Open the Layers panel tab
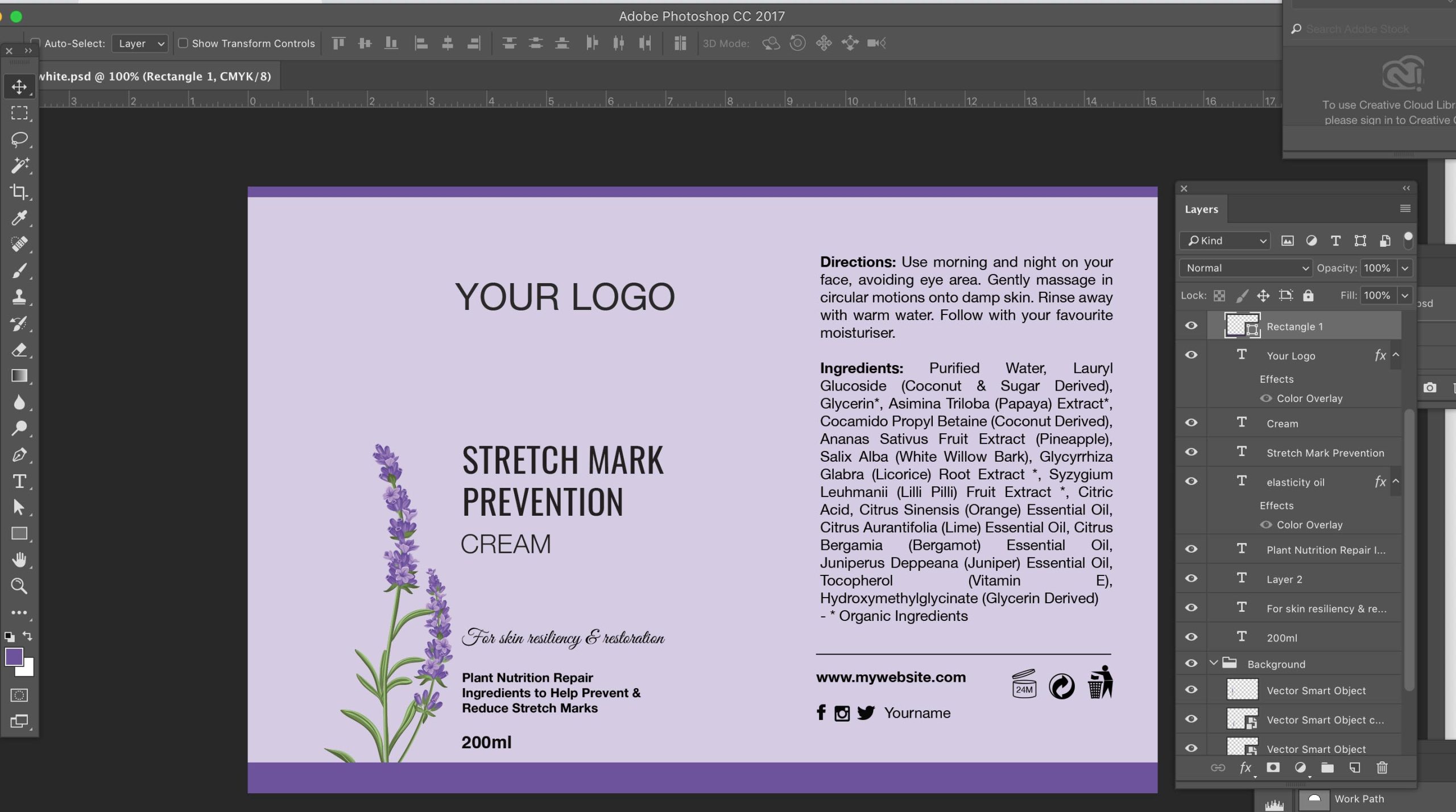 [x=1201, y=209]
